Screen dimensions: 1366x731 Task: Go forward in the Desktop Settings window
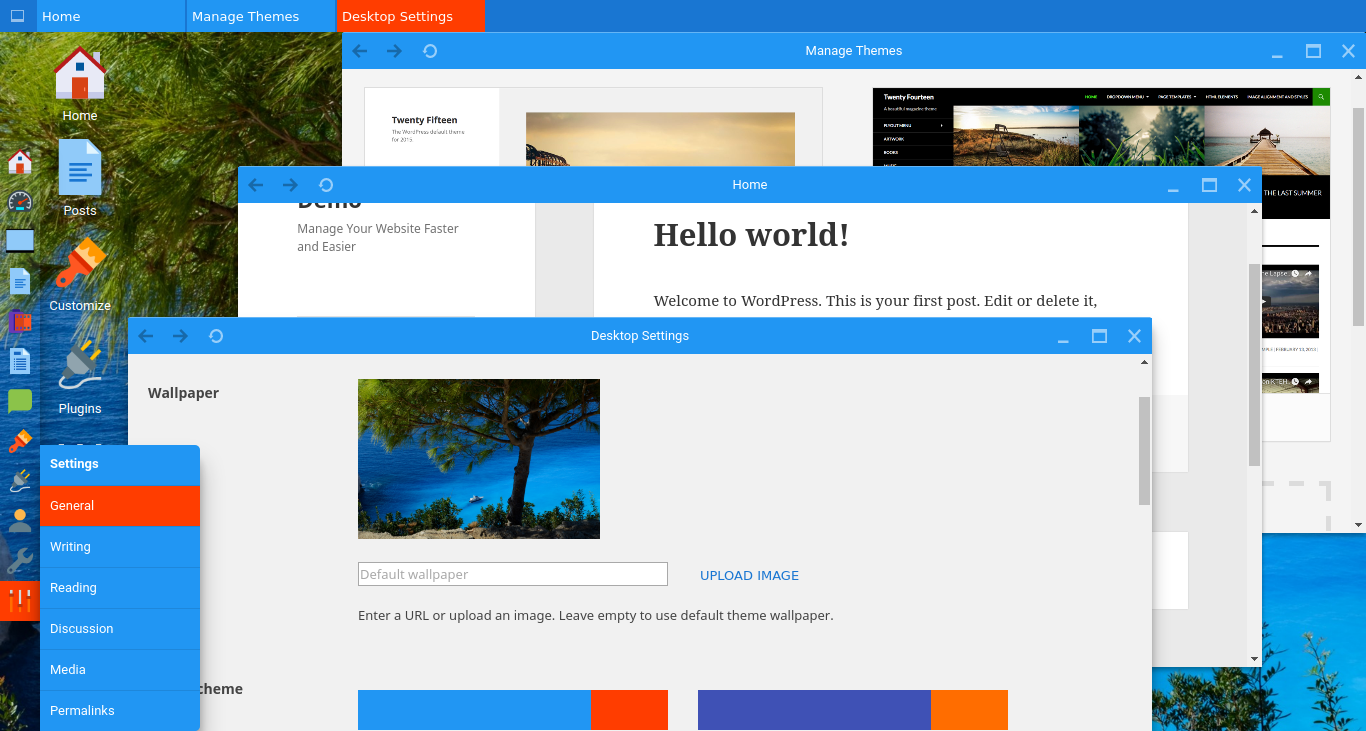[x=180, y=336]
